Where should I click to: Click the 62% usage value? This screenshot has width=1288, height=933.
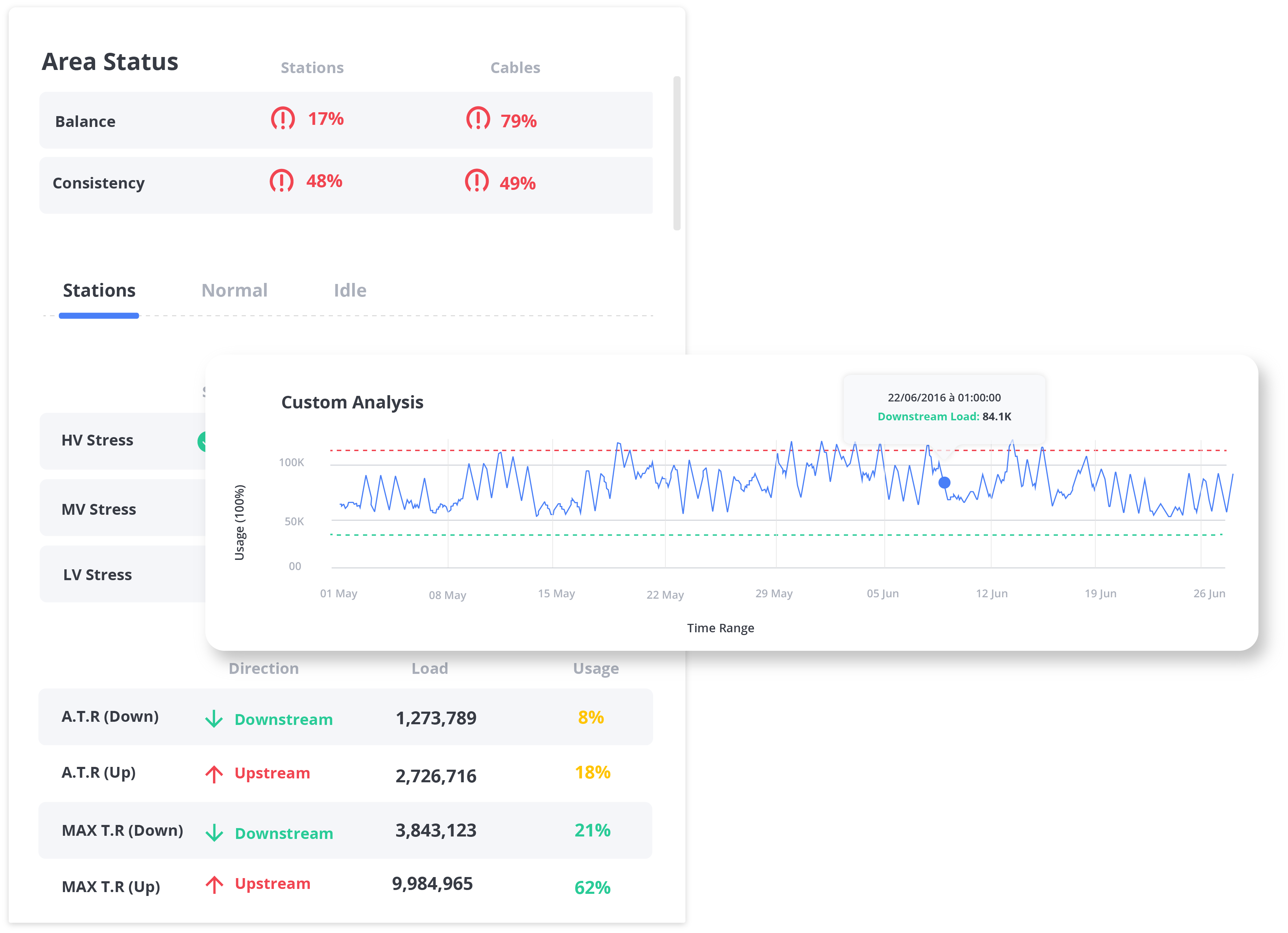tap(592, 888)
